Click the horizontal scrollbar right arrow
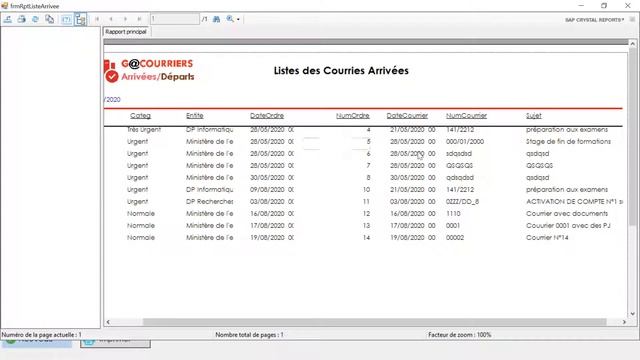The height and width of the screenshot is (360, 640). pos(624,322)
